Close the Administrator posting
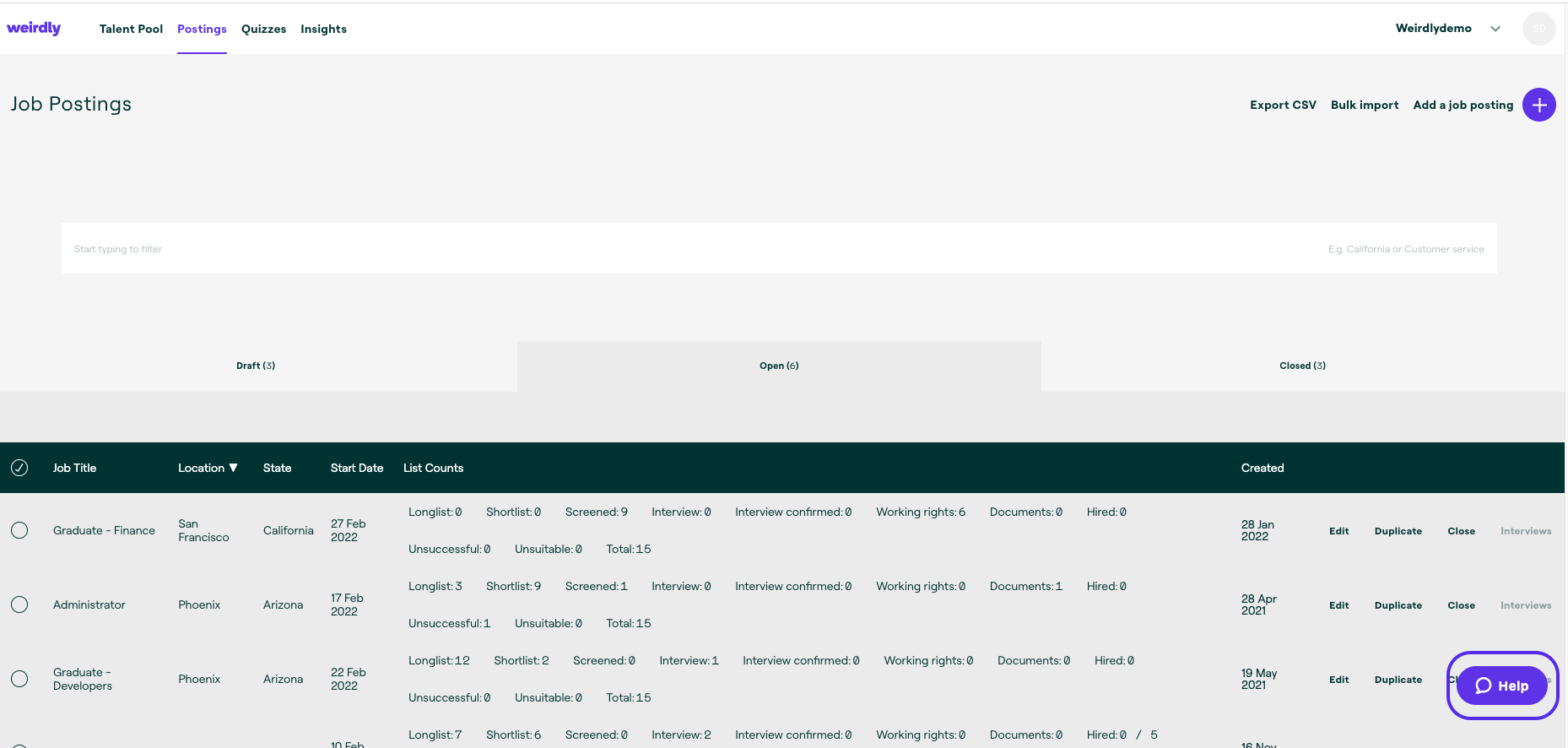1568x748 pixels. click(1461, 605)
